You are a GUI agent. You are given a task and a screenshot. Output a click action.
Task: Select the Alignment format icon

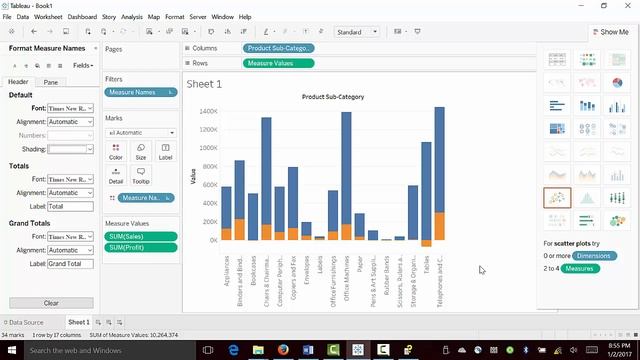[x=26, y=66]
